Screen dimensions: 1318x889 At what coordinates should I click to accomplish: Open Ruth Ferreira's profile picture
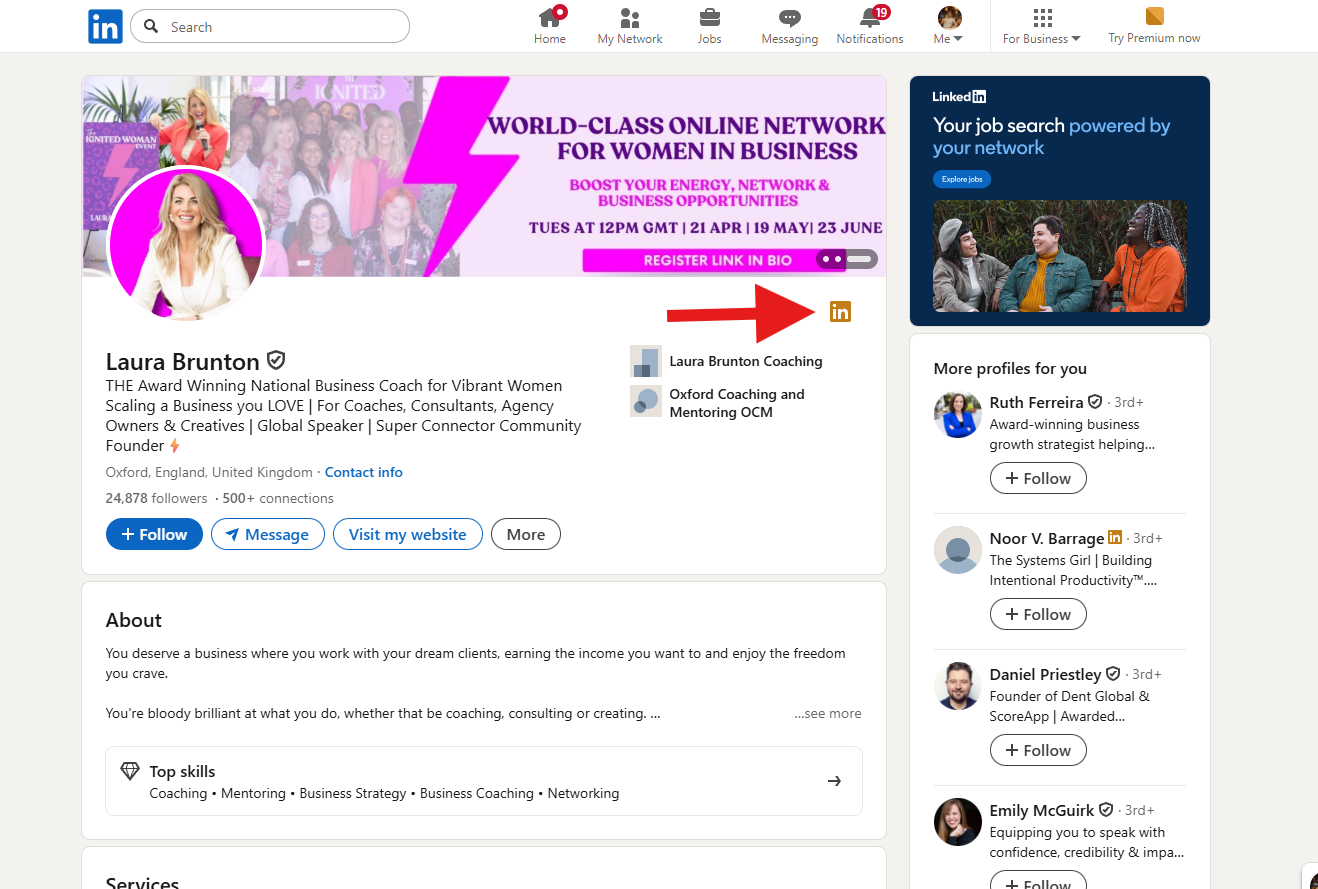[x=958, y=414]
